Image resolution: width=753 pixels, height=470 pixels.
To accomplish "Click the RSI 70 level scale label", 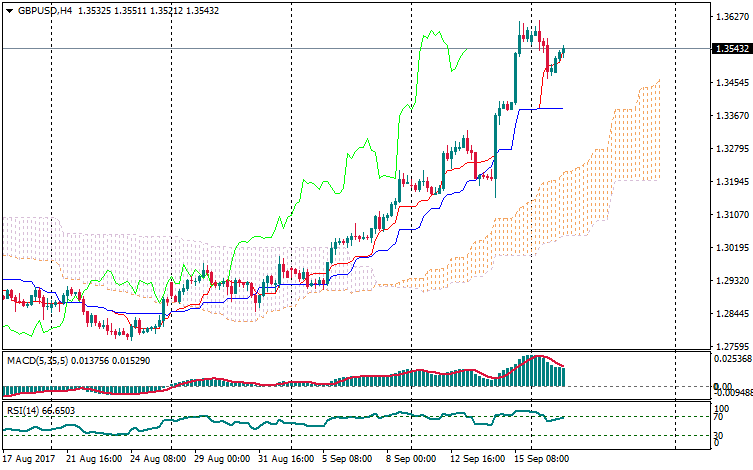I will 717,417.
